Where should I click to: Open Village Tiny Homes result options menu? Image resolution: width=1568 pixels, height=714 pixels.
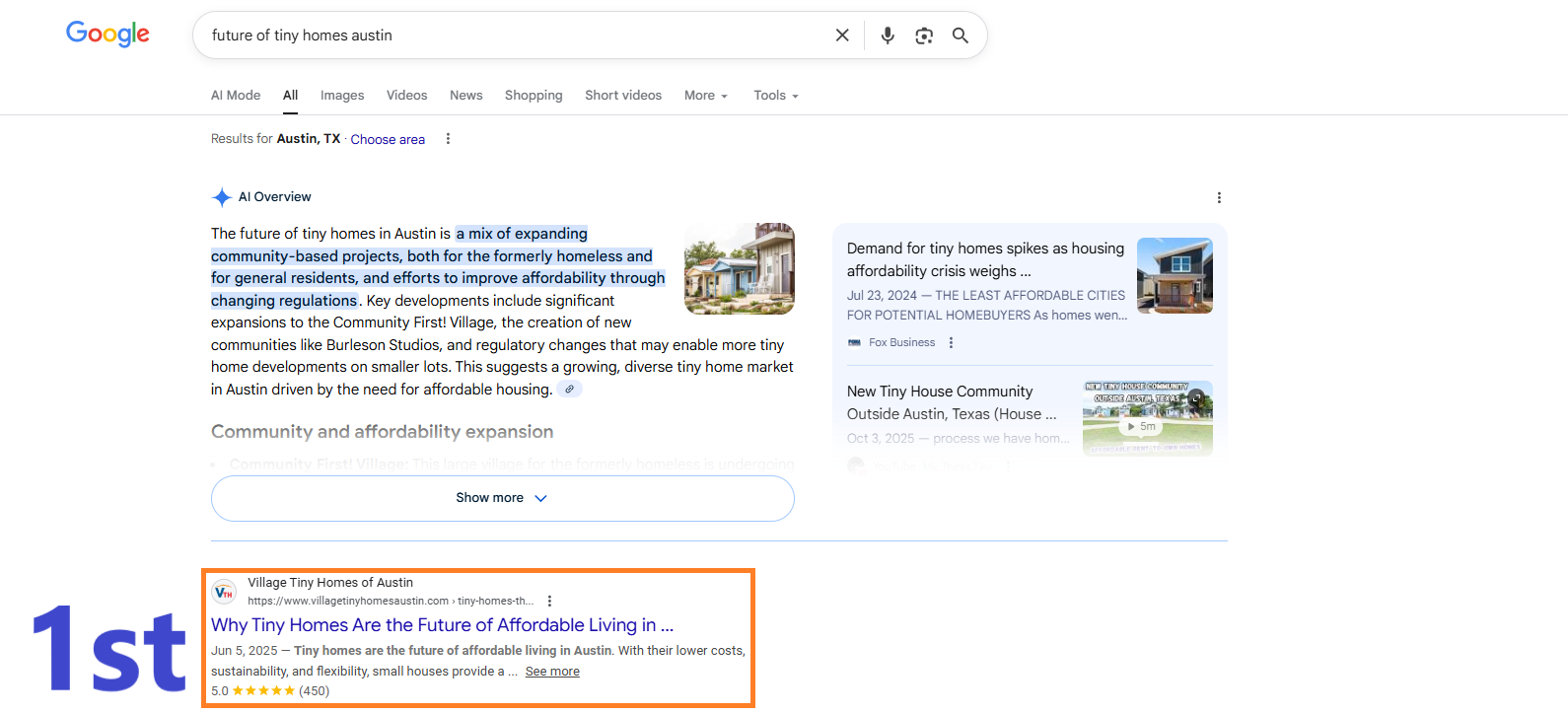pyautogui.click(x=549, y=601)
